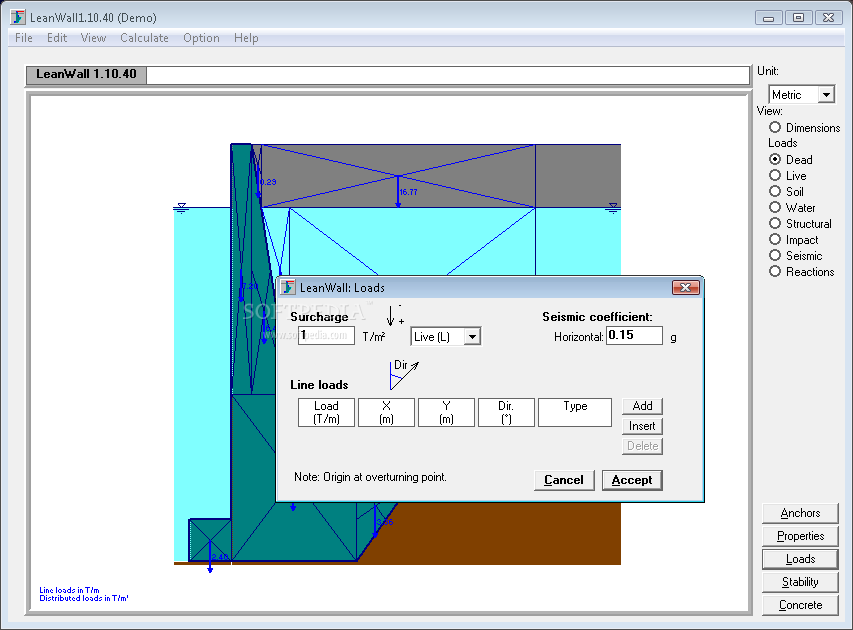This screenshot has height=630, width=853.
Task: Click the Y (m) column header
Action: [446, 412]
